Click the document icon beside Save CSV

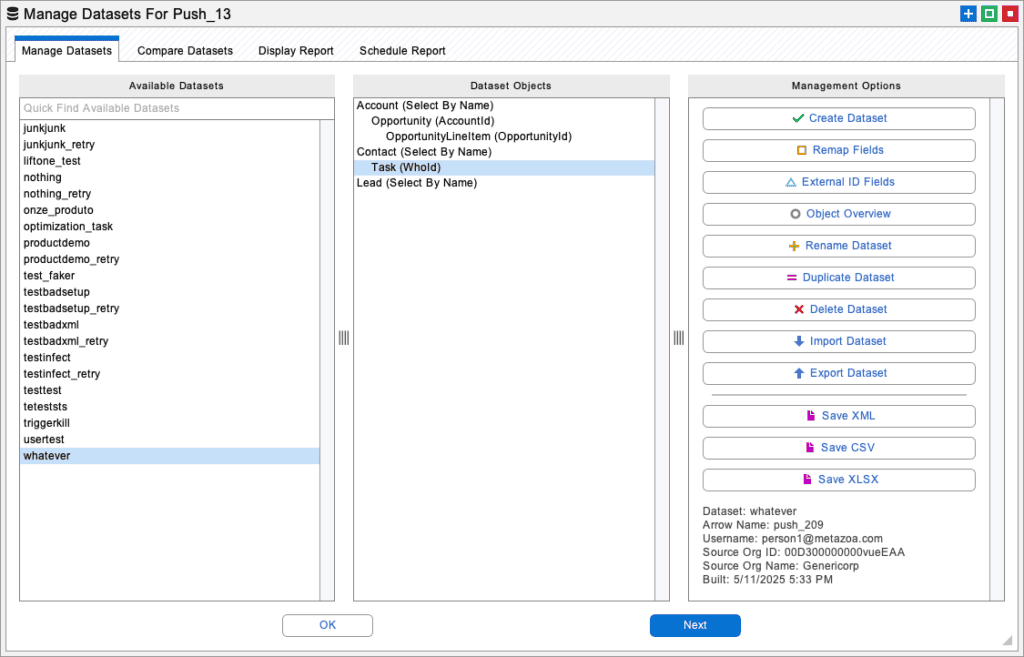pos(810,447)
